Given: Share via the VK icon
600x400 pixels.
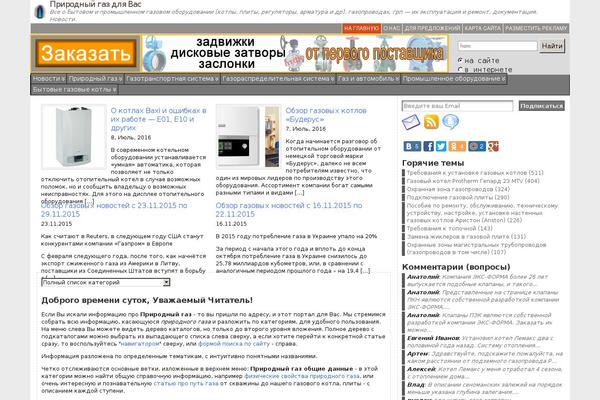Looking at the screenshot, I should pyautogui.click(x=412, y=146).
